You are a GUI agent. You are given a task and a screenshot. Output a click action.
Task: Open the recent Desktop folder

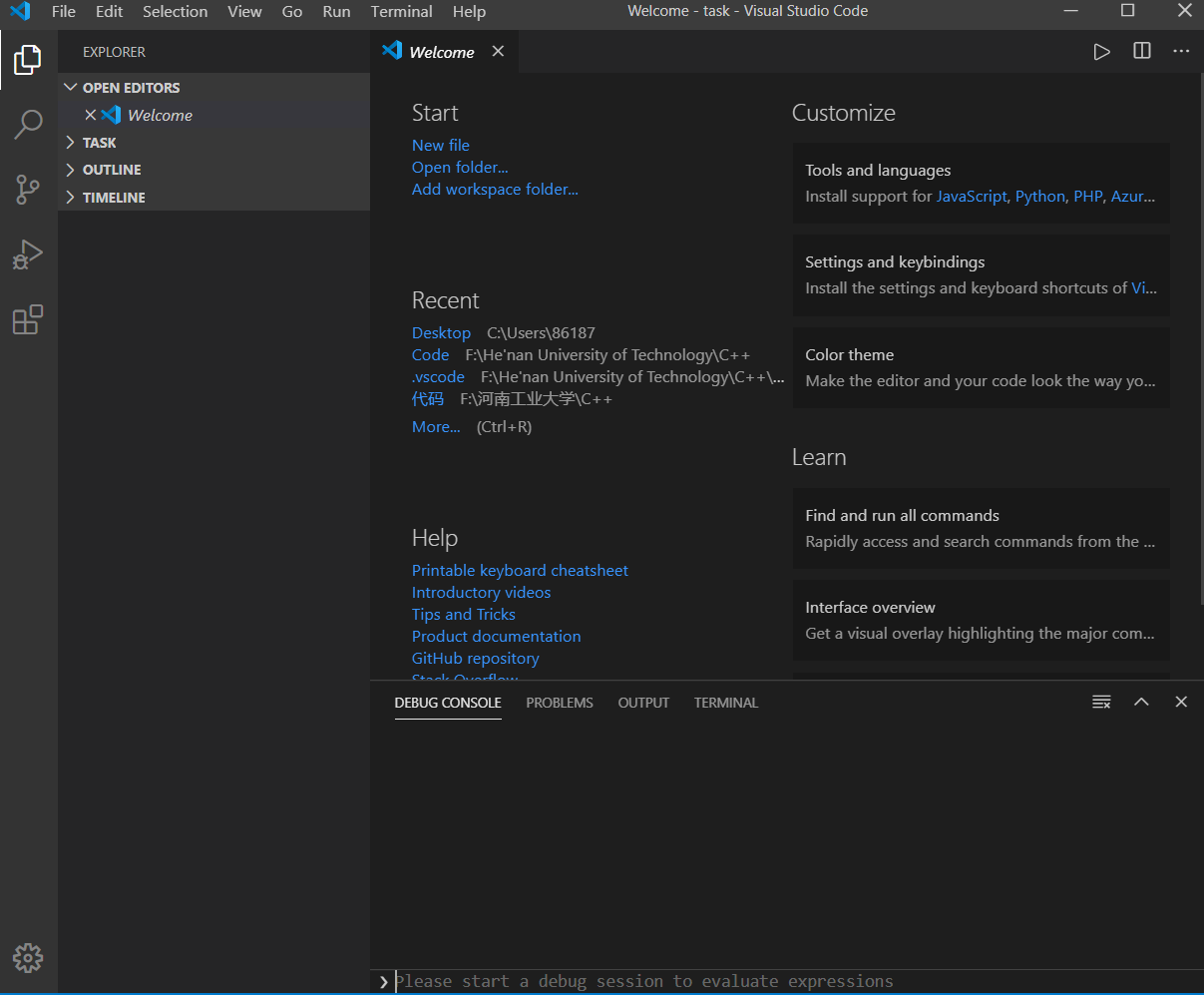[x=441, y=332]
